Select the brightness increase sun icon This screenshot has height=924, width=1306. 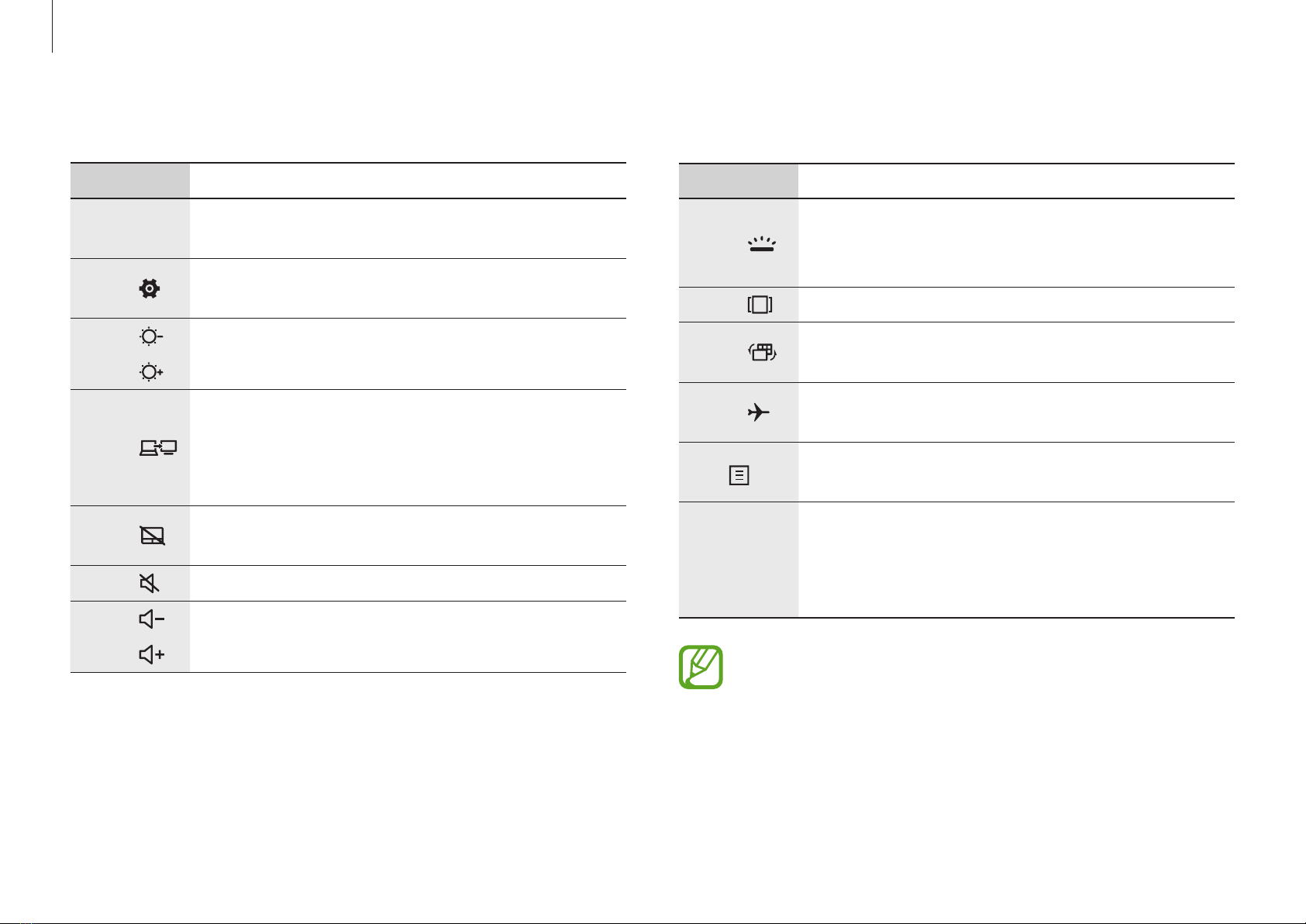(151, 373)
